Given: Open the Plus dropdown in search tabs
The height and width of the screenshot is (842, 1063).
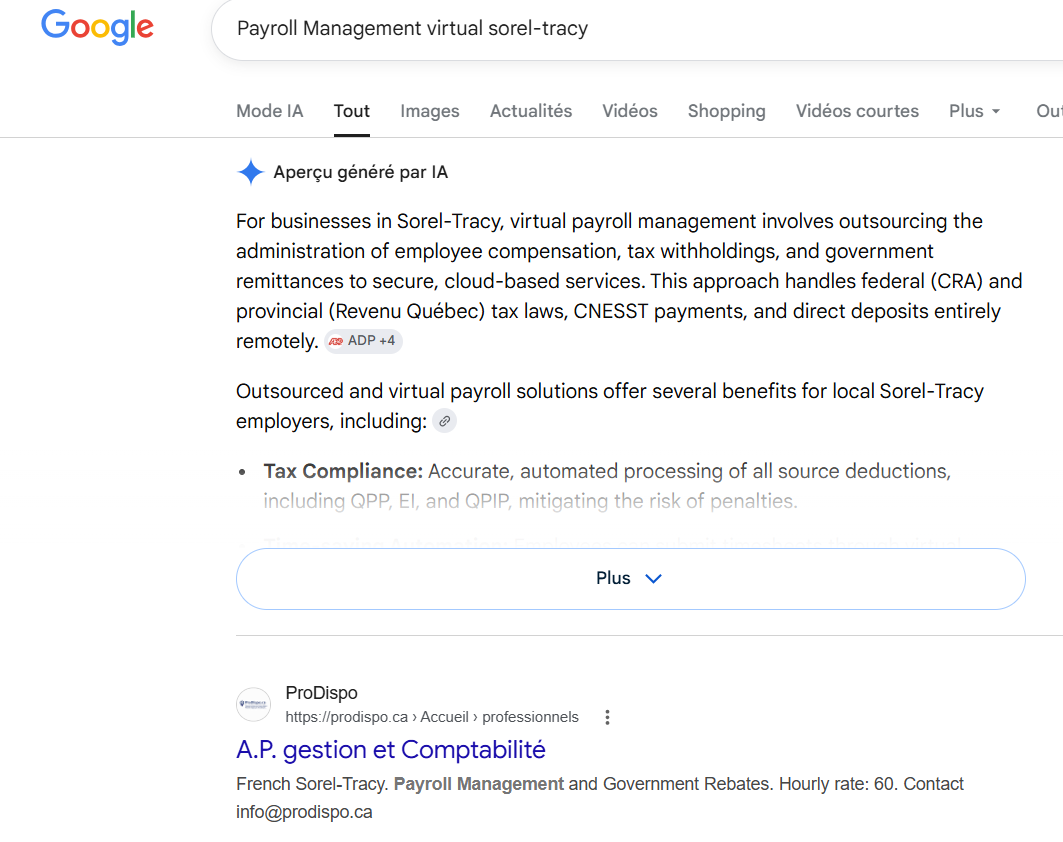Looking at the screenshot, I should pyautogui.click(x=974, y=111).
